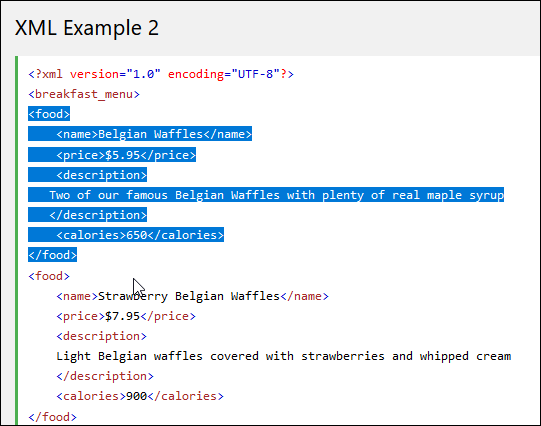The width and height of the screenshot is (541, 426).
Task: Click the unhighlighted closing description tag
Action: coord(105,376)
